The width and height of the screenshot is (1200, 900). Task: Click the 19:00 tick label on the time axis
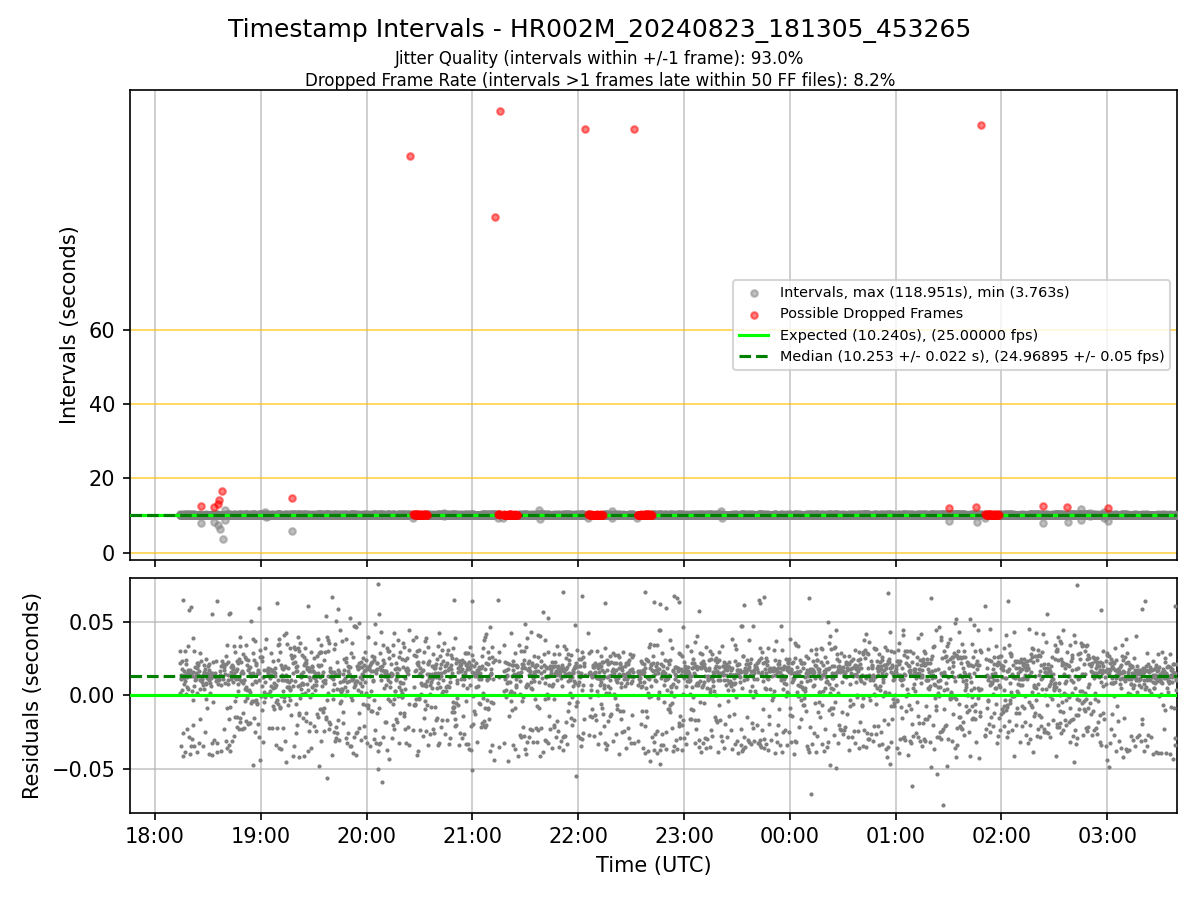pyautogui.click(x=261, y=837)
